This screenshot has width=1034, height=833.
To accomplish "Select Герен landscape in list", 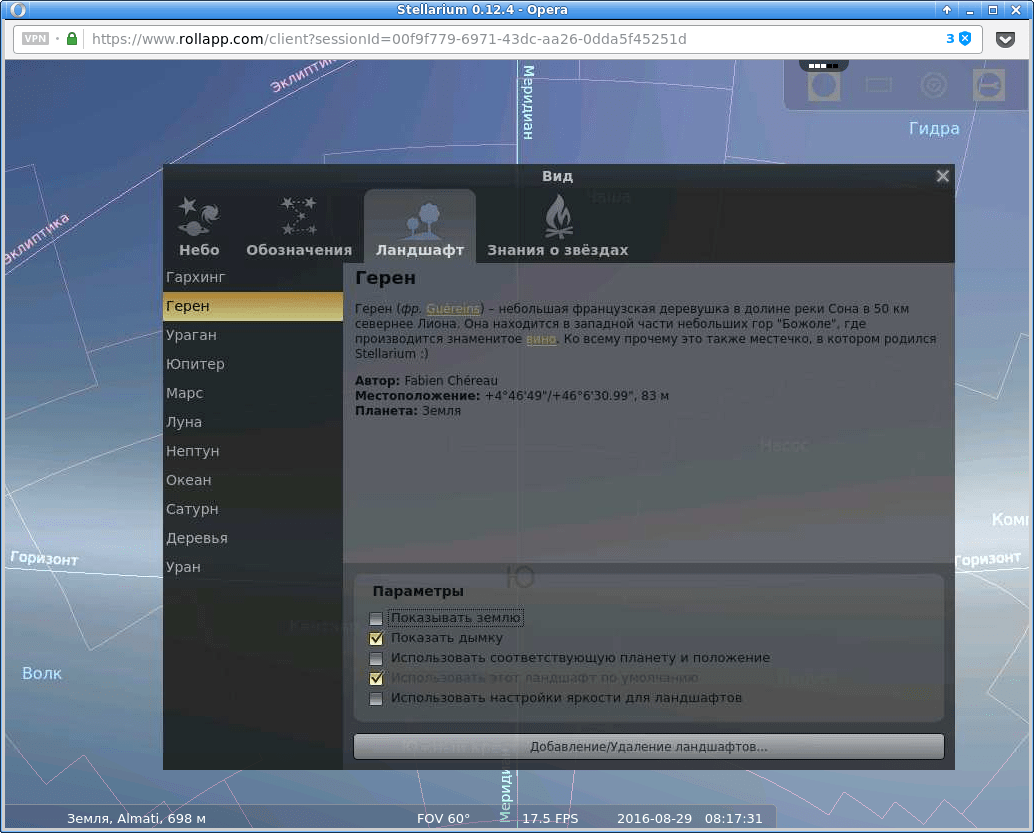I will point(253,306).
